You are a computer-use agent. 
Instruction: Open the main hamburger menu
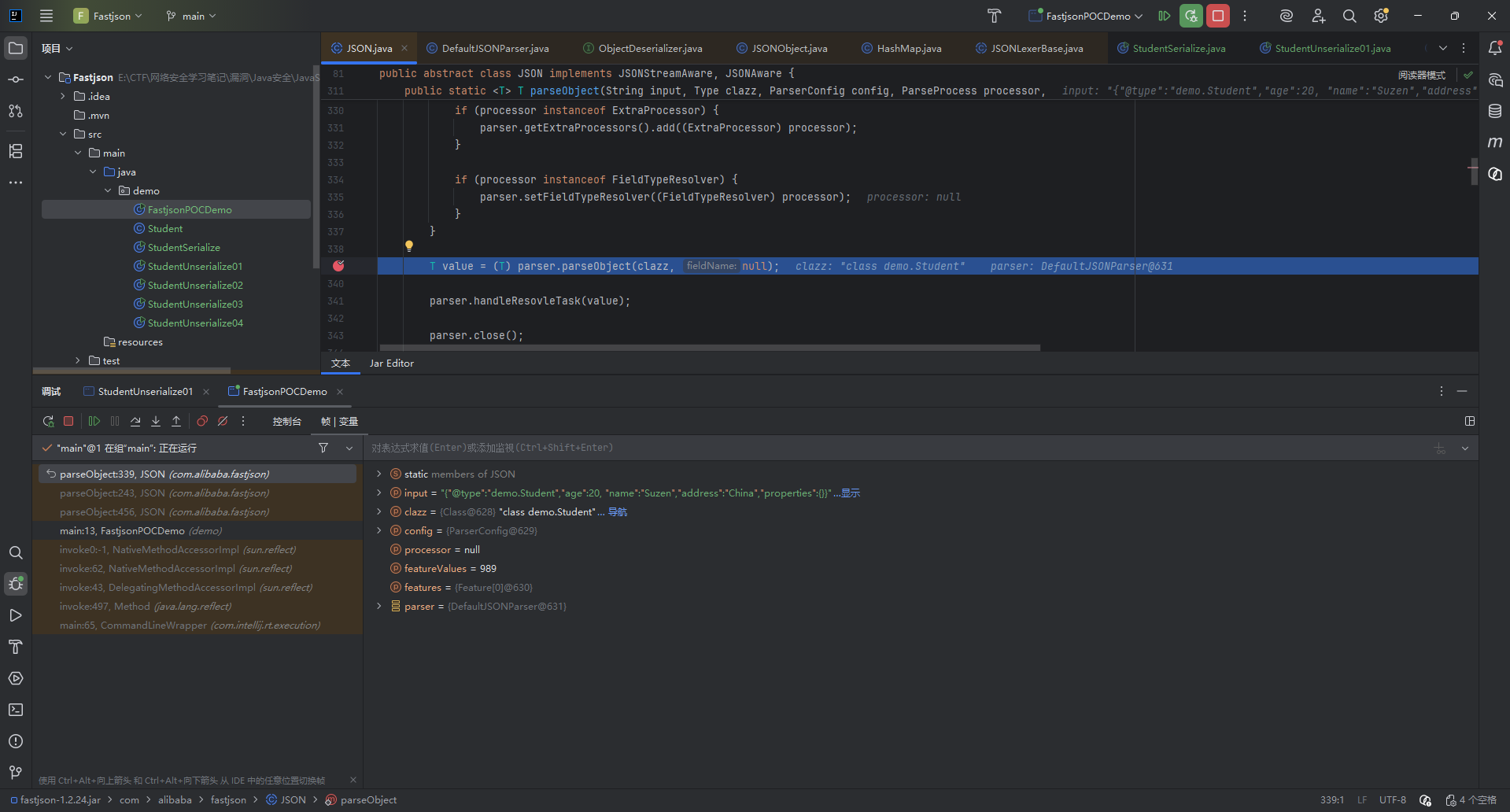click(46, 16)
